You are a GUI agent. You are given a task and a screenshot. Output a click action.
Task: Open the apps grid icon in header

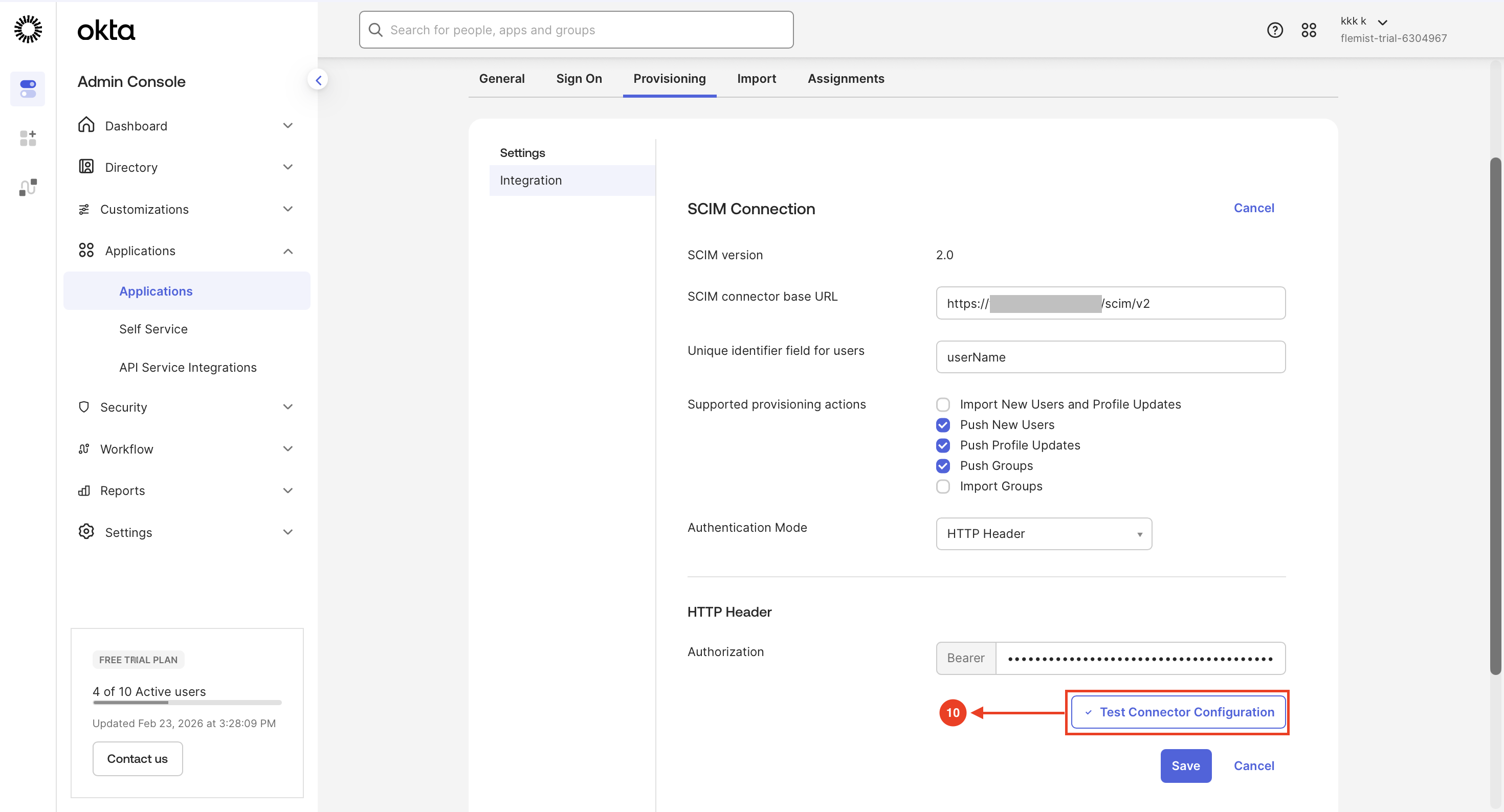[1309, 30]
